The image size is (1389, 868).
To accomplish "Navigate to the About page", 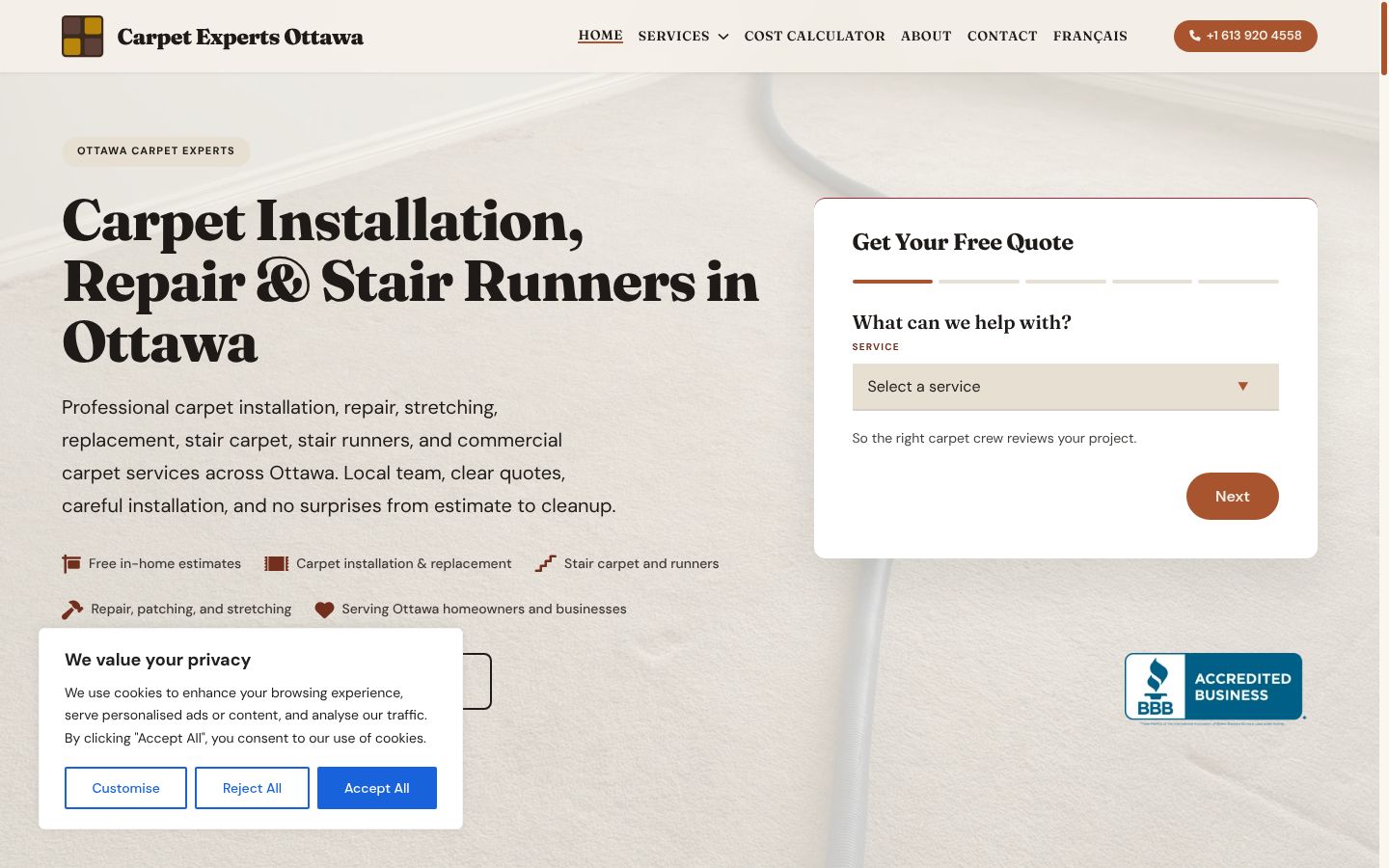I will point(926,36).
